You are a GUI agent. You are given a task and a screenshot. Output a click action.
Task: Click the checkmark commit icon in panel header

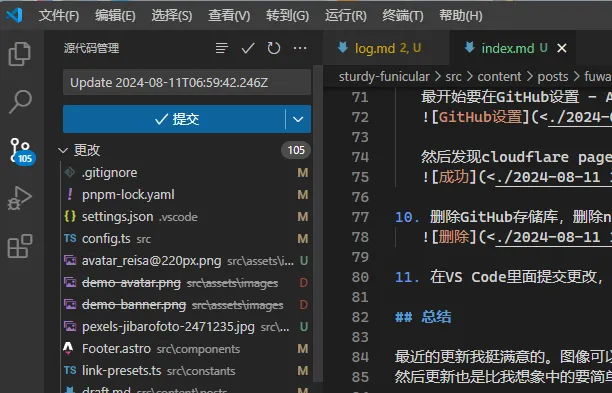click(x=248, y=48)
